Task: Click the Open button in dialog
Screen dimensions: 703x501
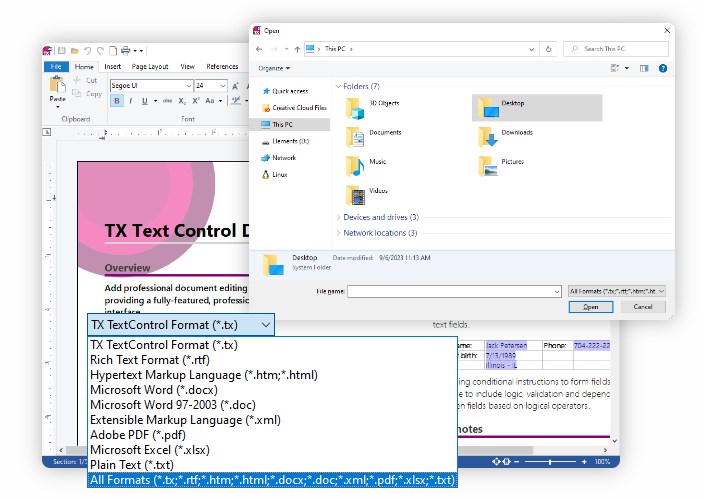Action: (x=590, y=307)
